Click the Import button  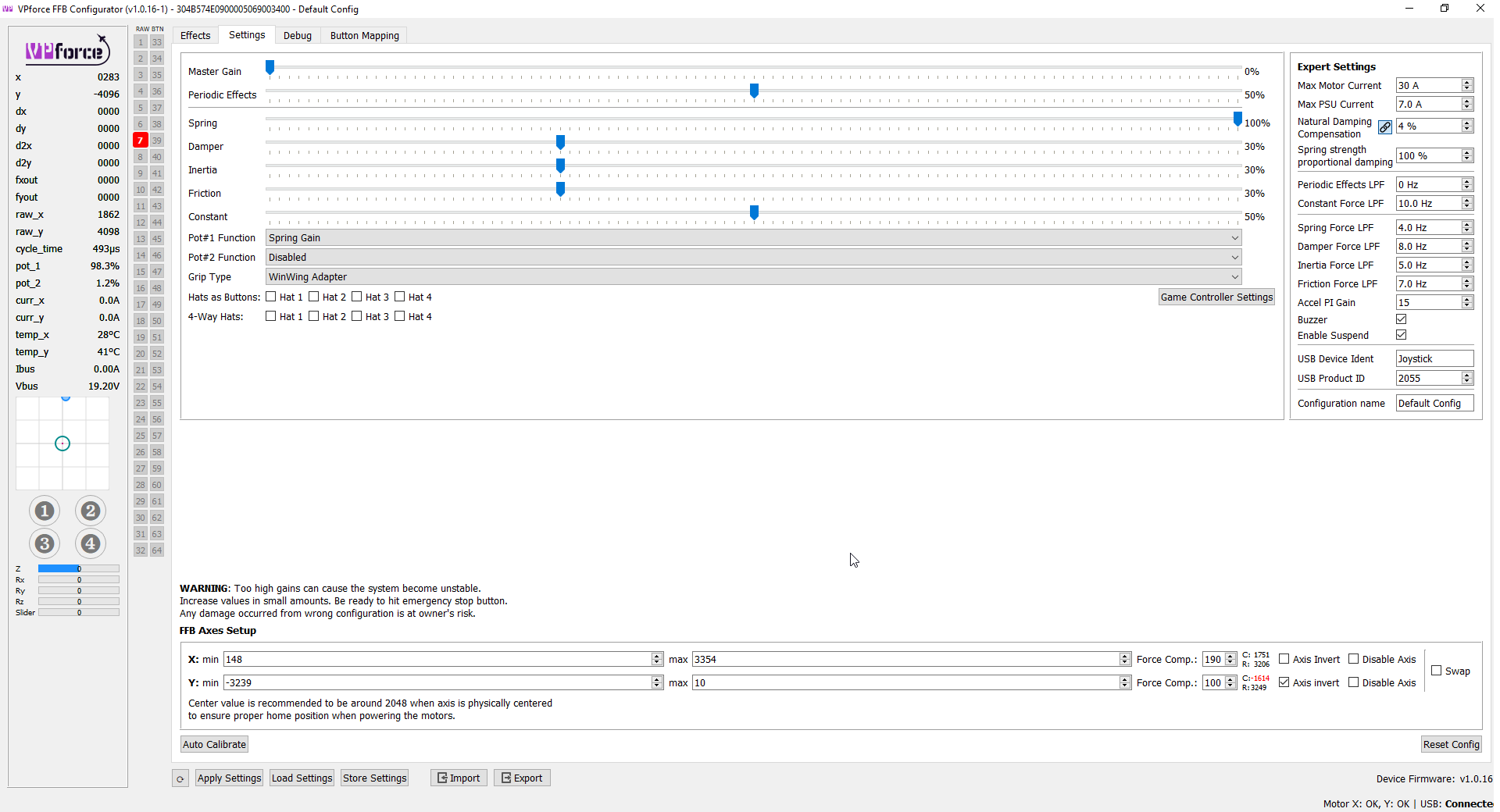pyautogui.click(x=459, y=778)
